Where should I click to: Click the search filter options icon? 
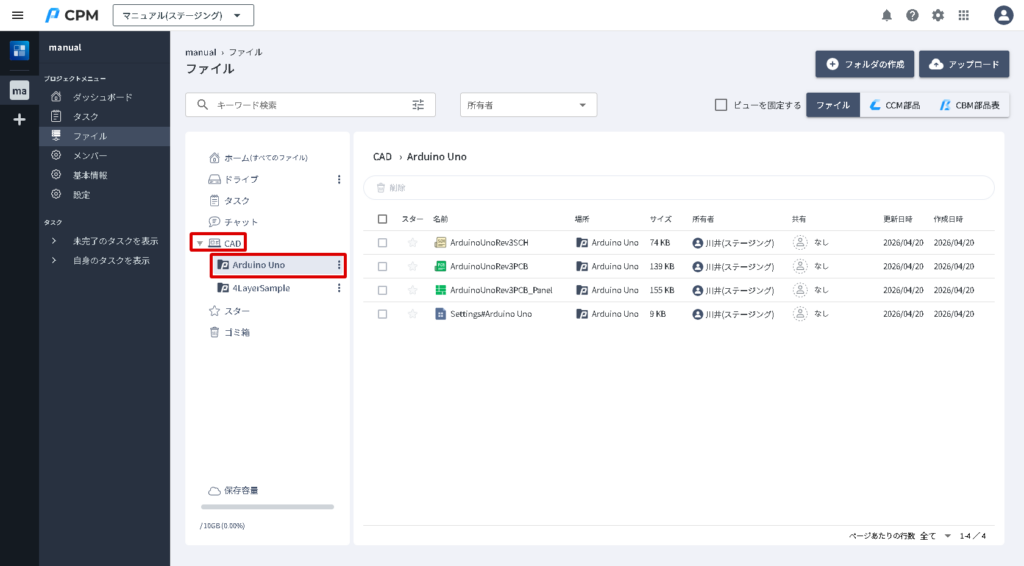(418, 105)
